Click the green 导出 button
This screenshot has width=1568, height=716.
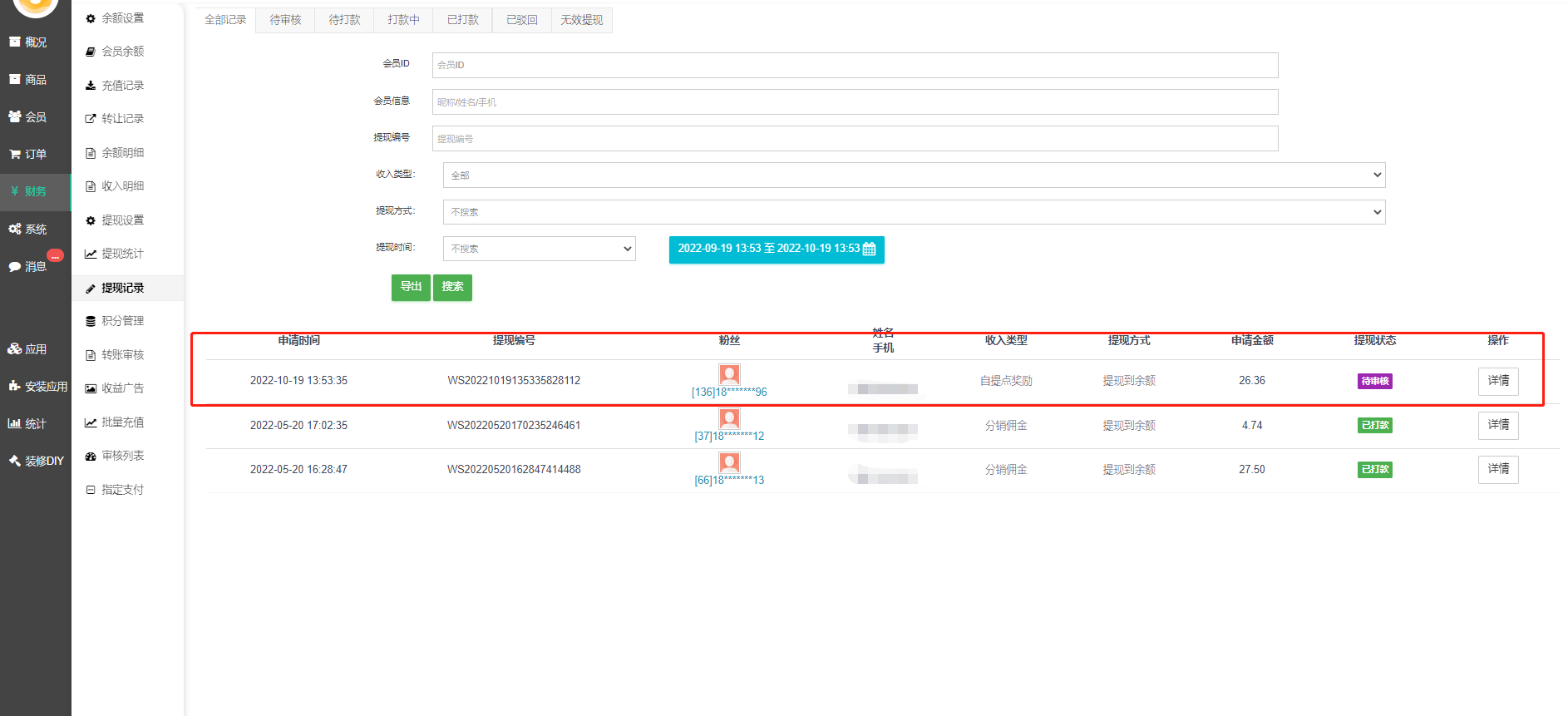point(411,287)
